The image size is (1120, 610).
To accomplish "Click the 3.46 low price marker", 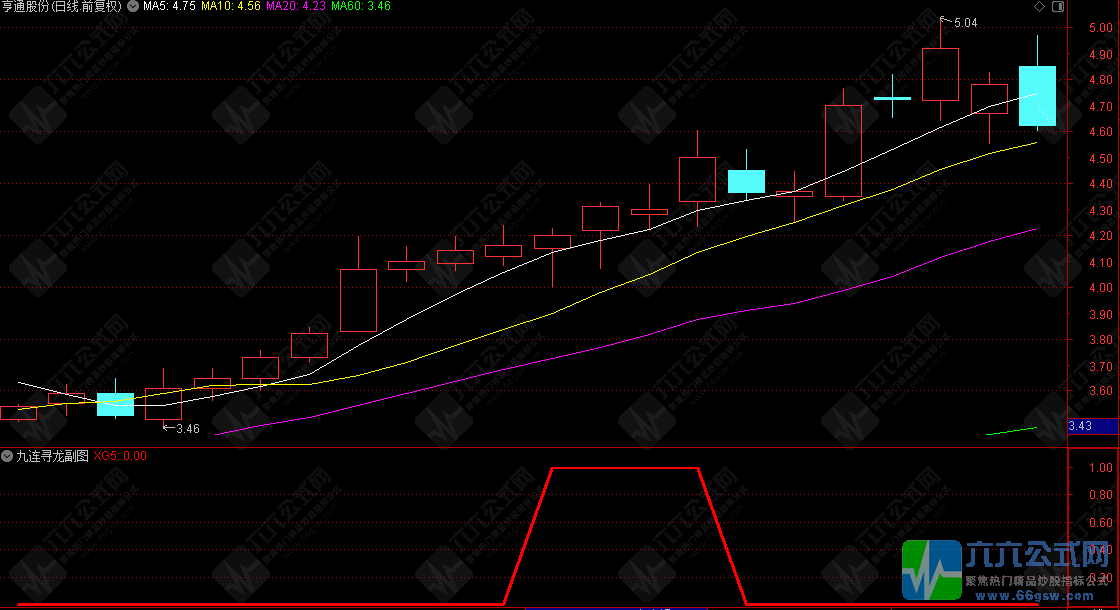I will tap(188, 429).
